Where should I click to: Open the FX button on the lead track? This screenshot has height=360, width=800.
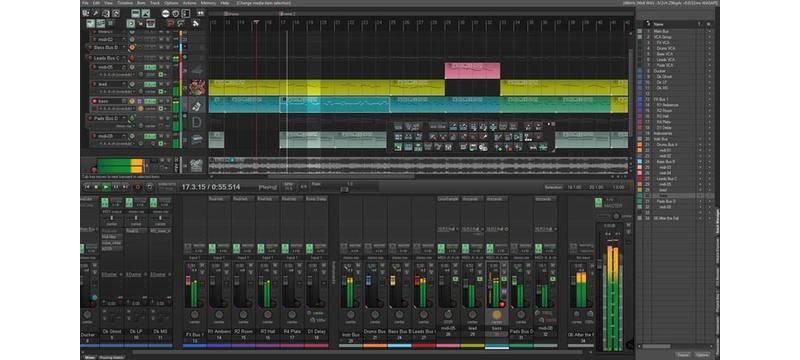click(x=150, y=84)
